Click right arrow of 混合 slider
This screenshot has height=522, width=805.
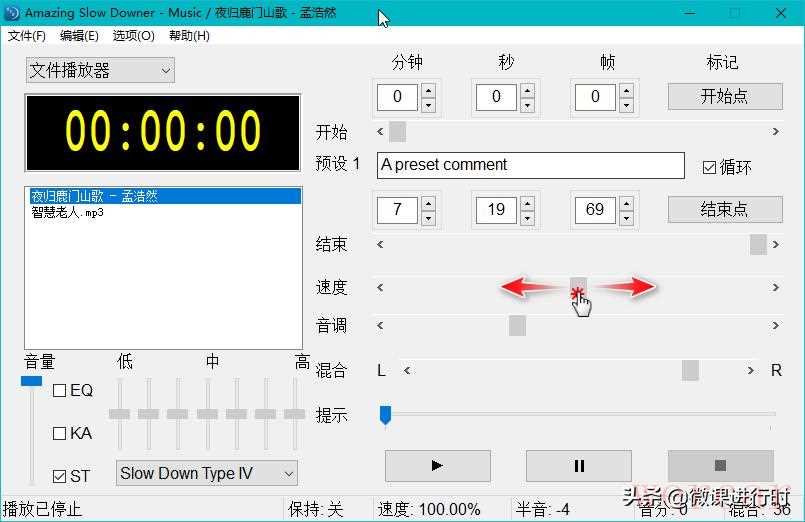click(x=751, y=371)
